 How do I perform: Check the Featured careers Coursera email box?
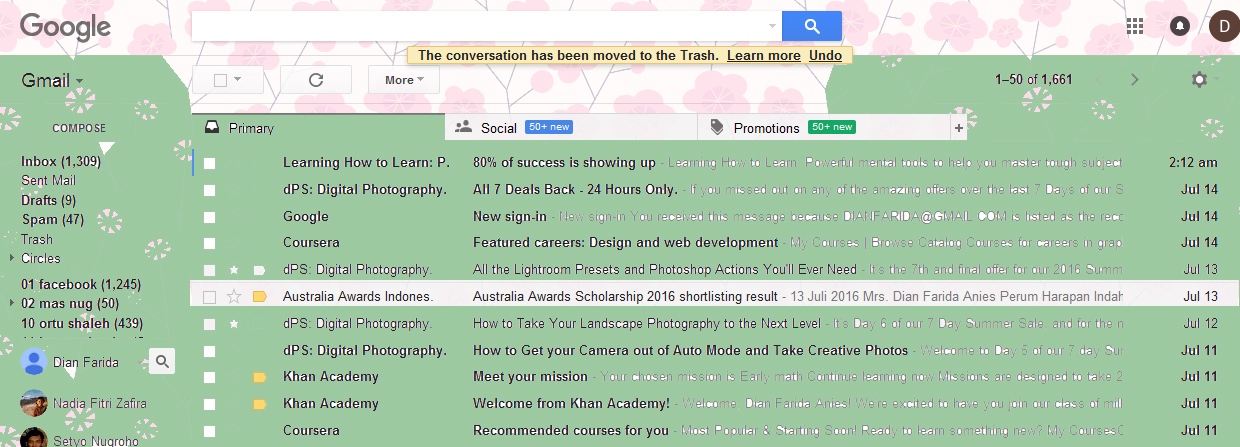(x=210, y=243)
